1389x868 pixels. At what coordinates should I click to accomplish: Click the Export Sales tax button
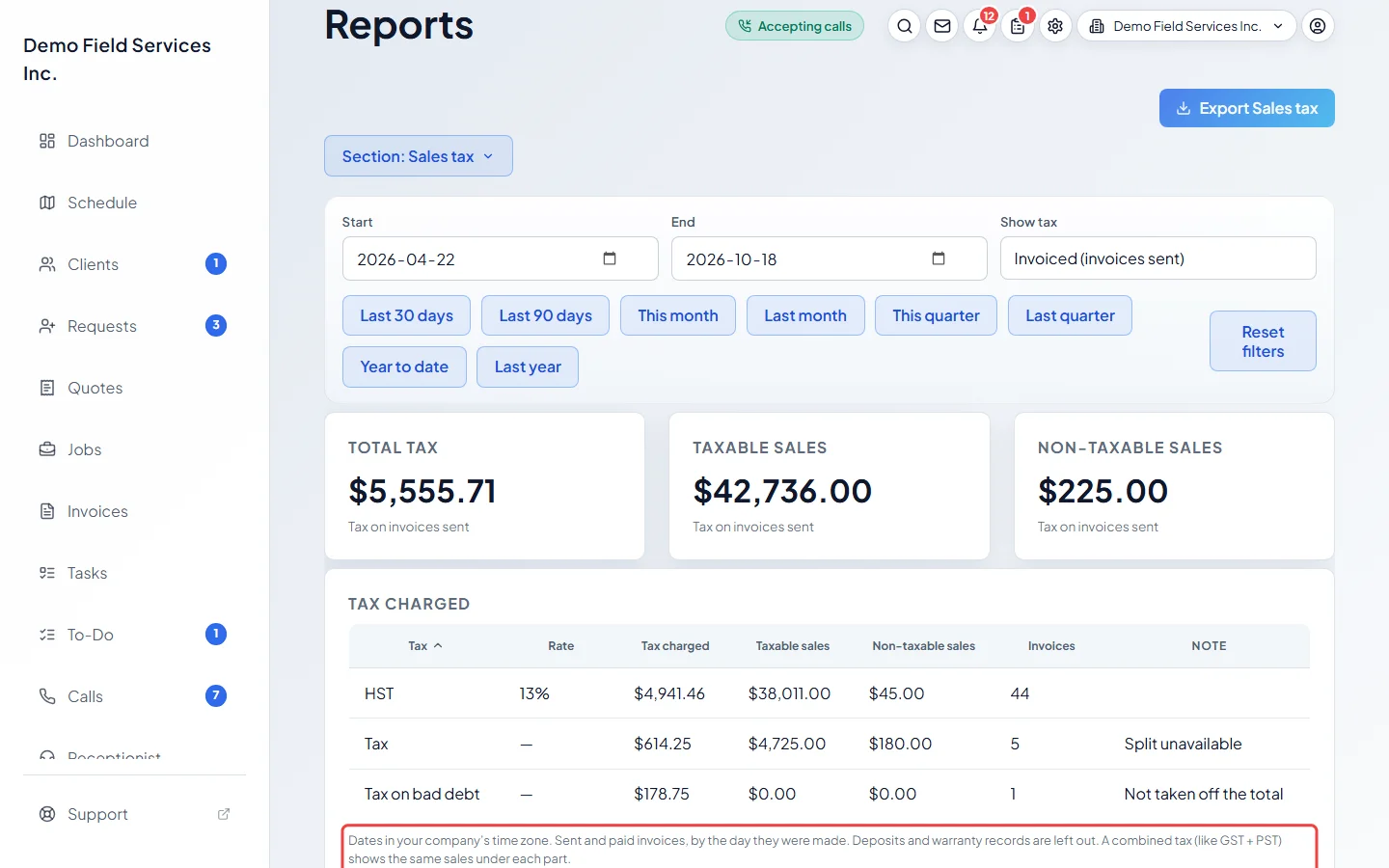click(x=1246, y=108)
